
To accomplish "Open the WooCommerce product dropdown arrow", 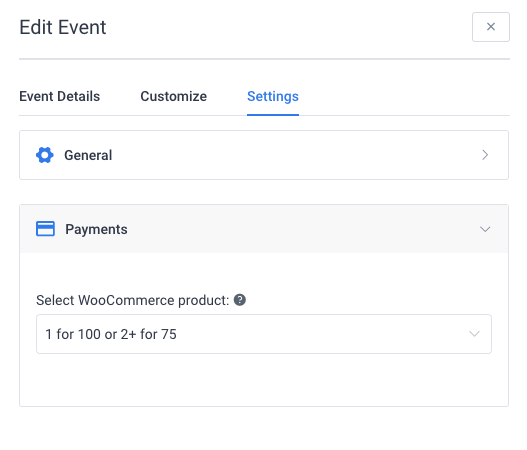I will (x=474, y=334).
